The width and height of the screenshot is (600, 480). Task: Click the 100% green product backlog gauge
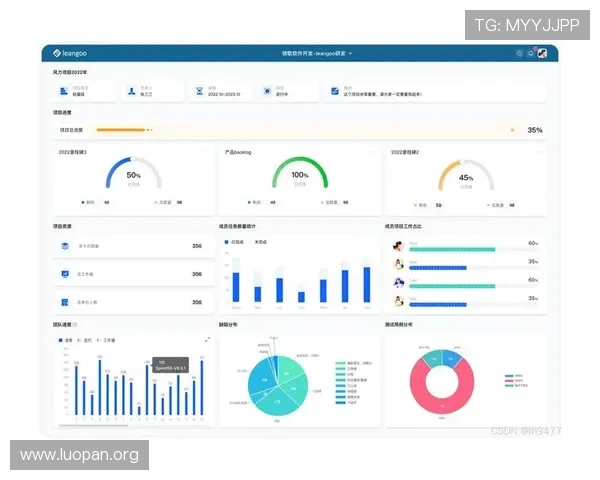(300, 173)
